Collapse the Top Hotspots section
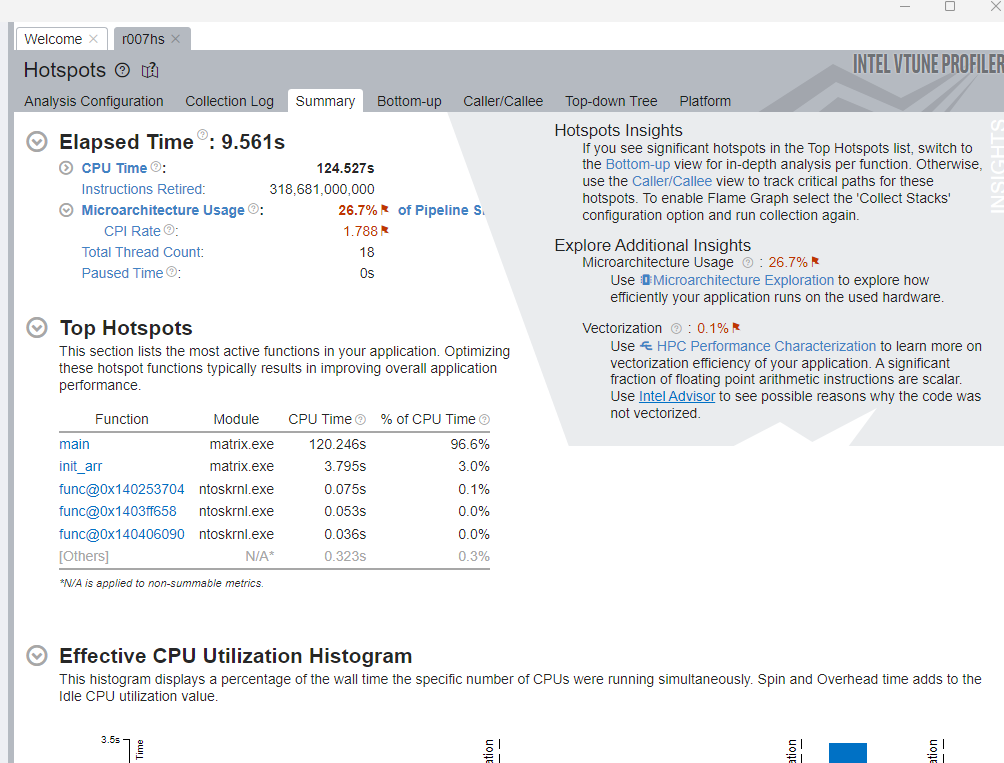 (37, 328)
